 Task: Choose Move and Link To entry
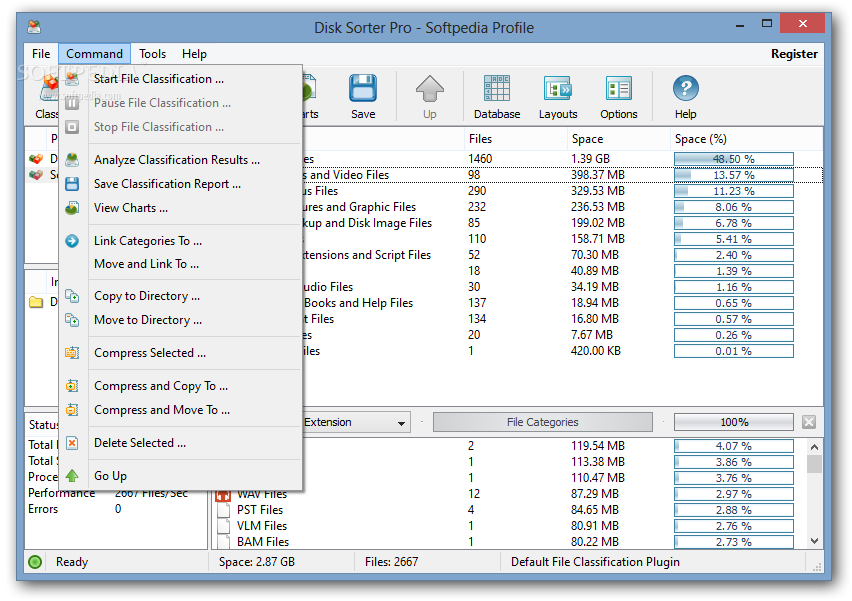point(180,264)
